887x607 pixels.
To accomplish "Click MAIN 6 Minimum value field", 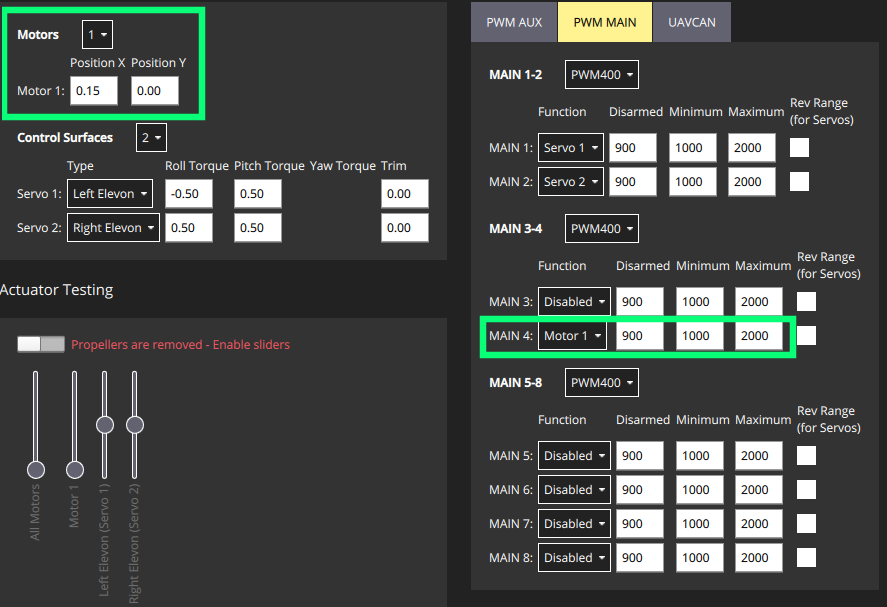I will point(700,489).
